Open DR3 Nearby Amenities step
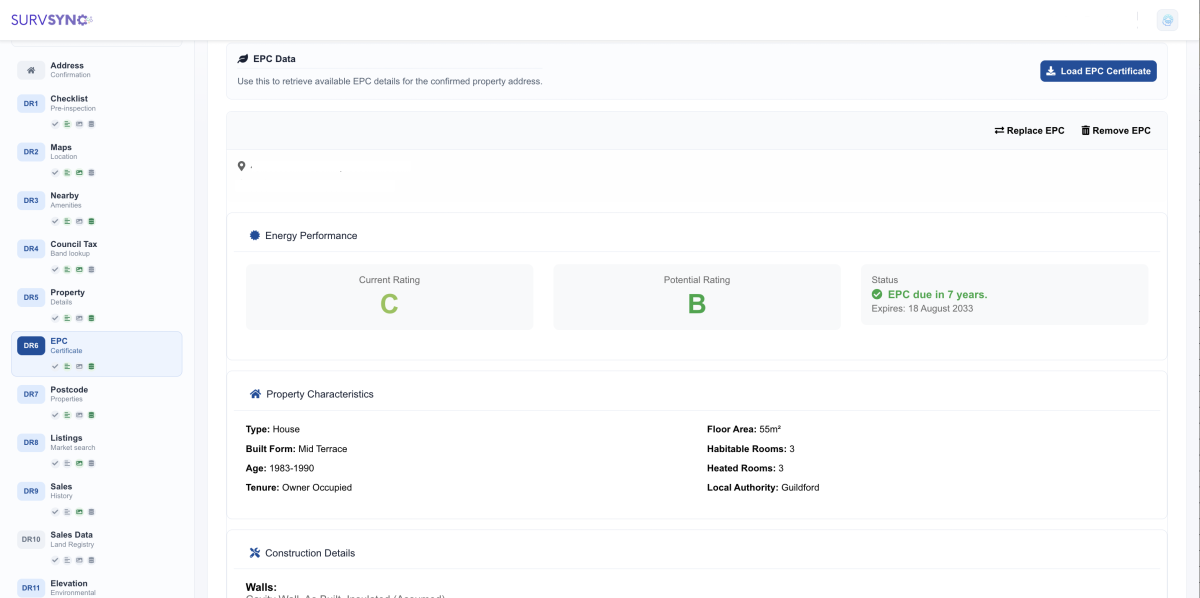This screenshot has width=1200, height=598. pos(97,208)
